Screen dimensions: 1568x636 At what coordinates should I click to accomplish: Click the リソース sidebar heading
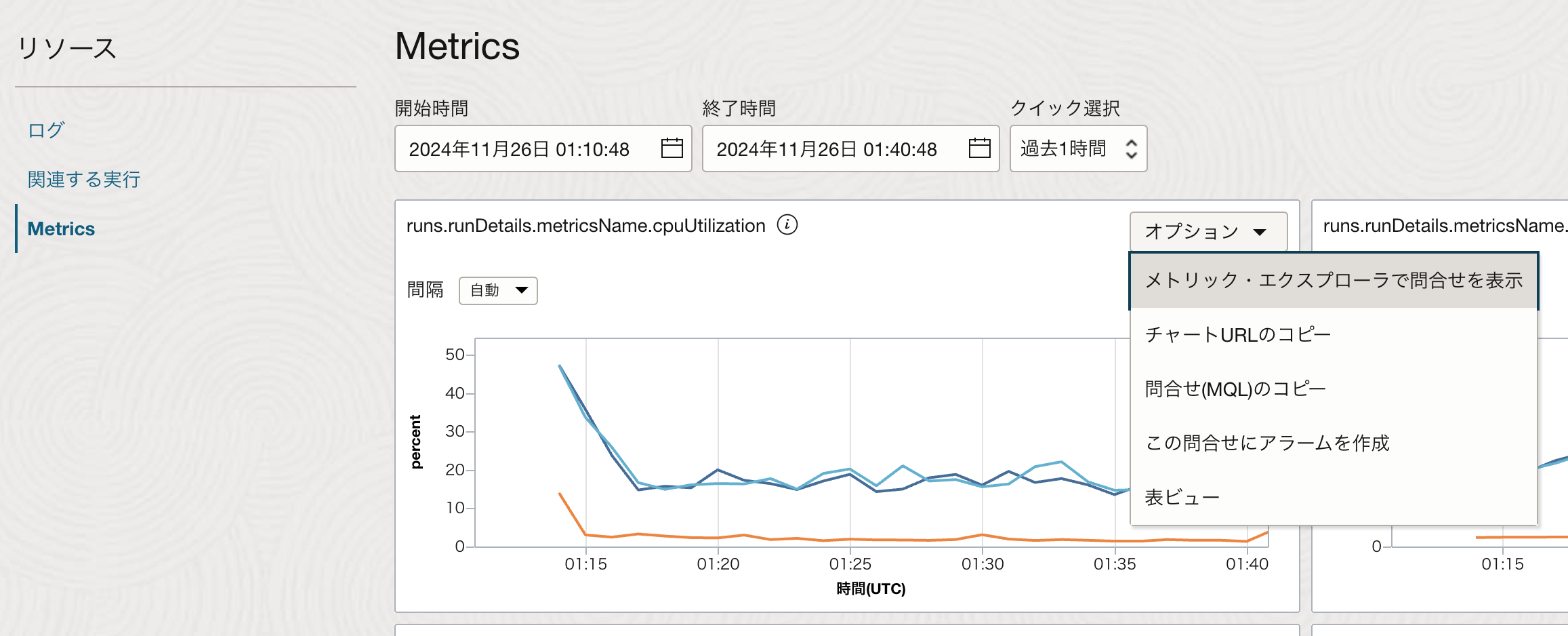click(x=66, y=48)
